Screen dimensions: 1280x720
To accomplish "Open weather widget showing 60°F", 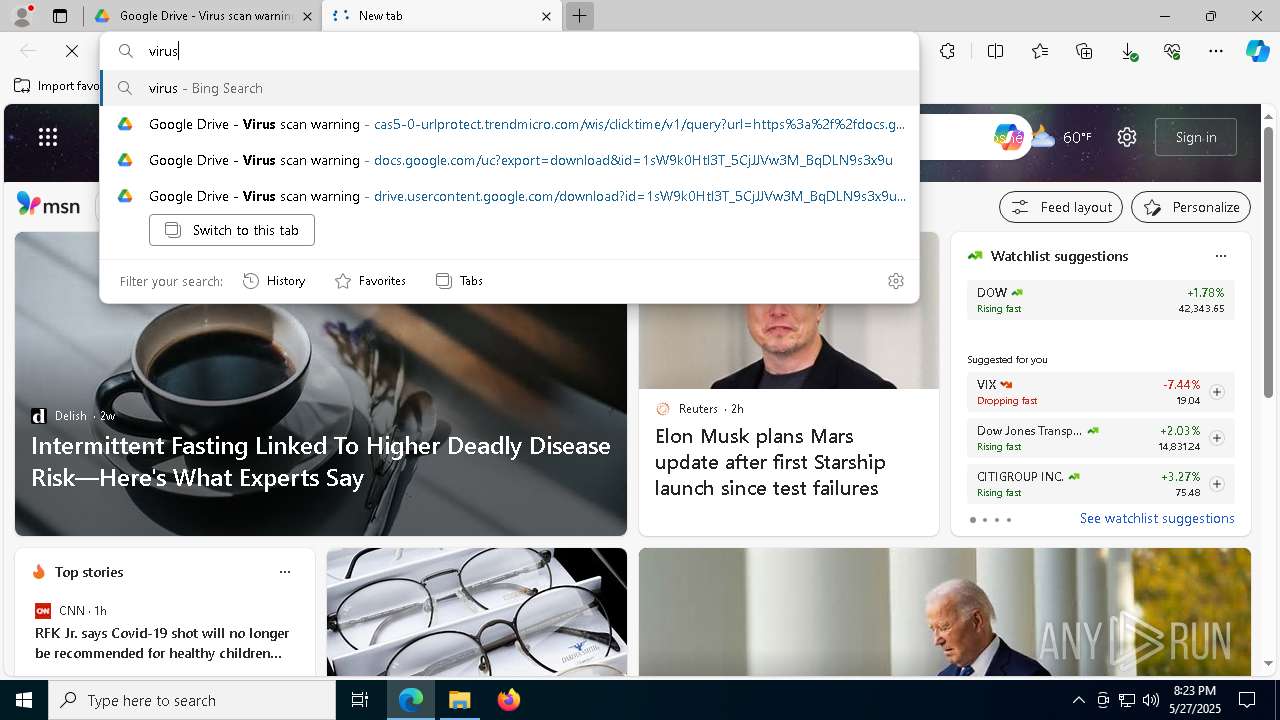I will 1061,137.
